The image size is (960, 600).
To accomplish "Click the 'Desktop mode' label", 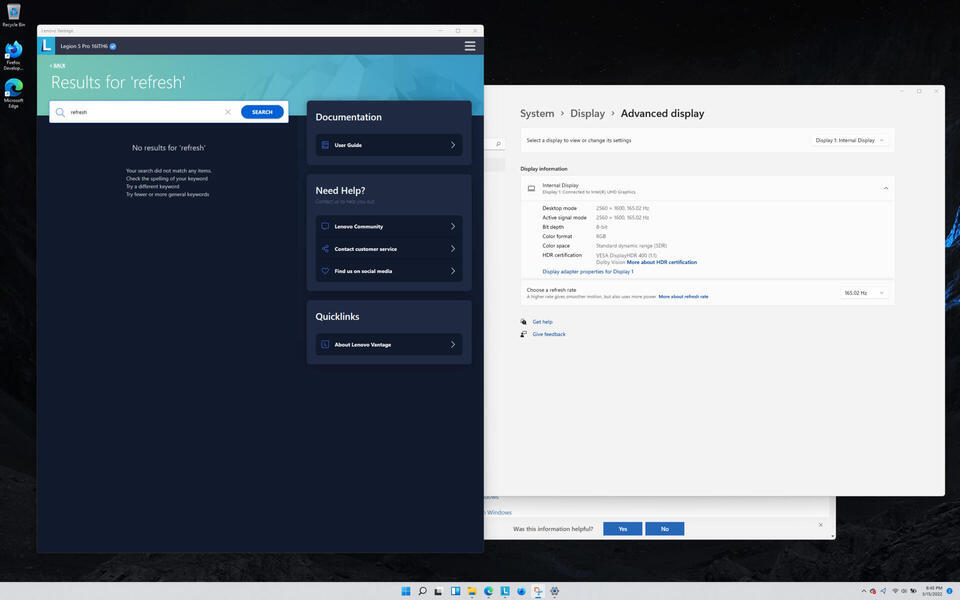I will (x=560, y=208).
